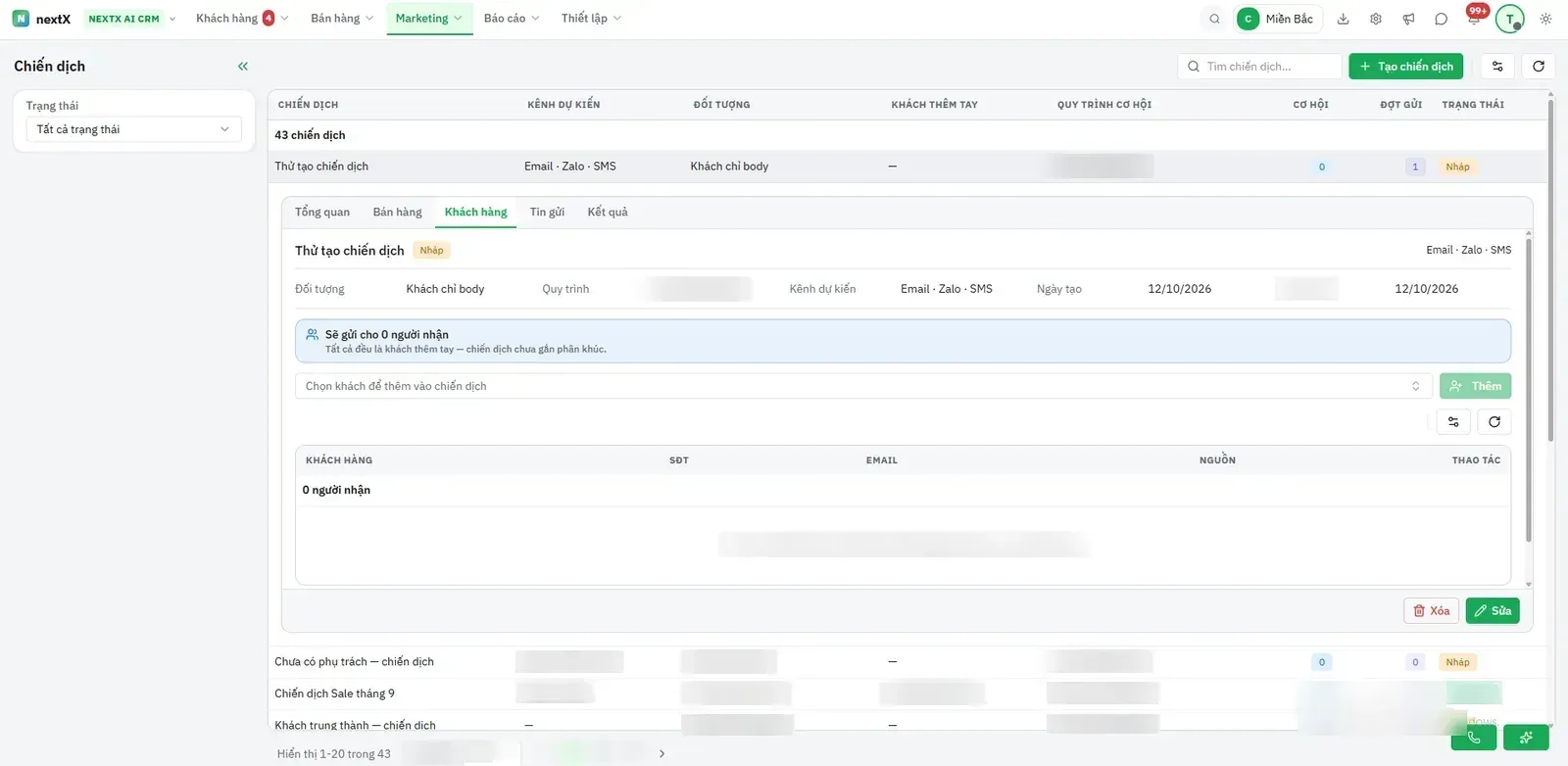Expand the NEXTX AI CRM workspace dropdown
The height and width of the screenshot is (766, 1568).
(x=131, y=19)
